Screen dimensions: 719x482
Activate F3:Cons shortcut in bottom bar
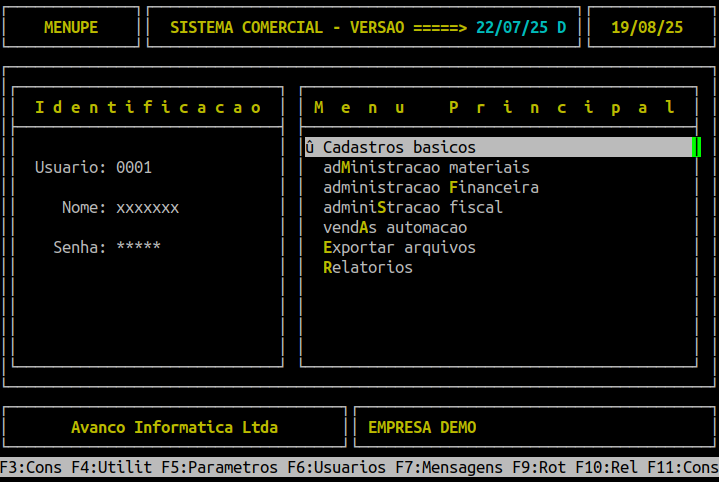[x=31, y=467]
